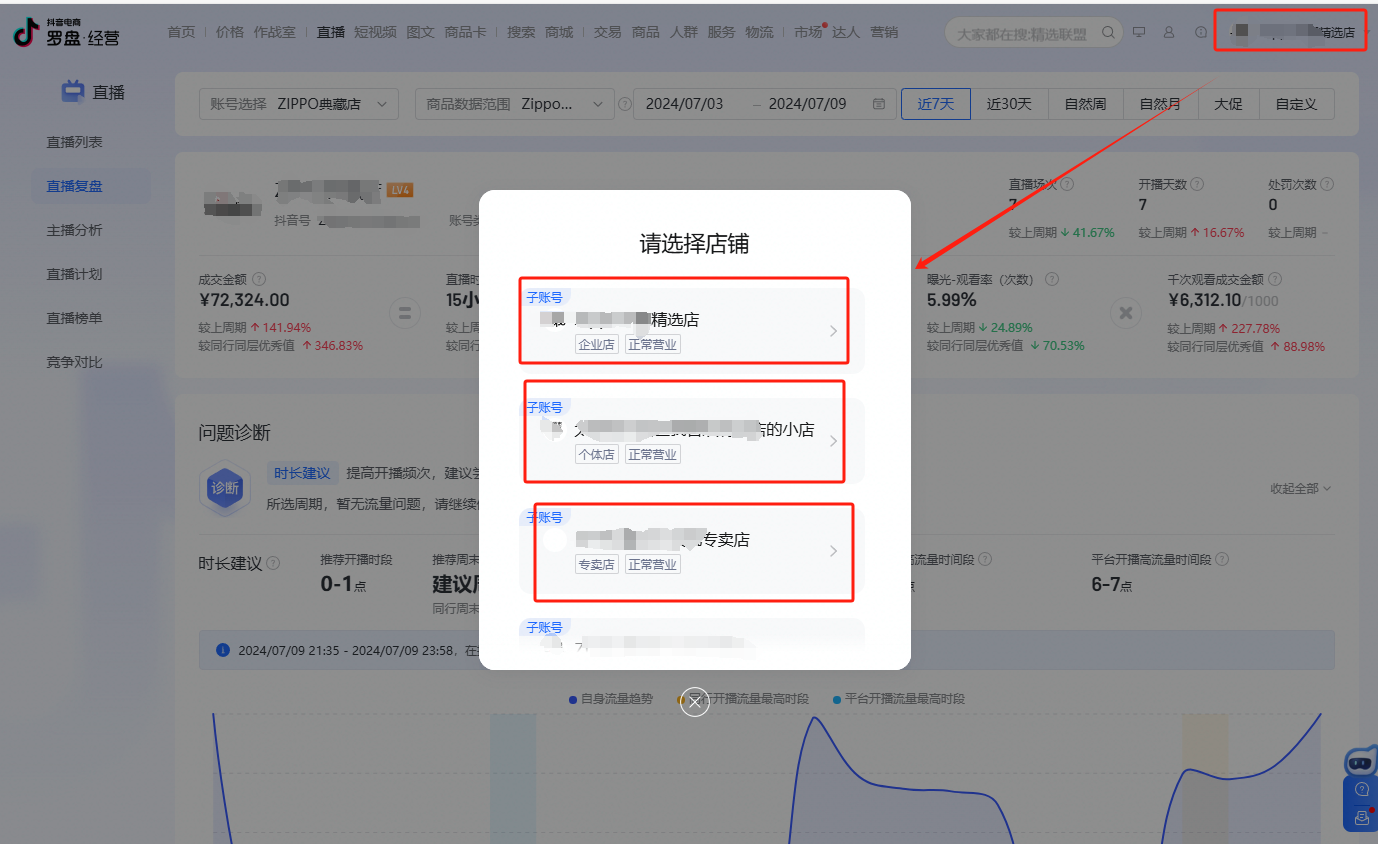The width and height of the screenshot is (1378, 844).
Task: Open the 商品数据范围 dropdown
Action: click(x=515, y=104)
